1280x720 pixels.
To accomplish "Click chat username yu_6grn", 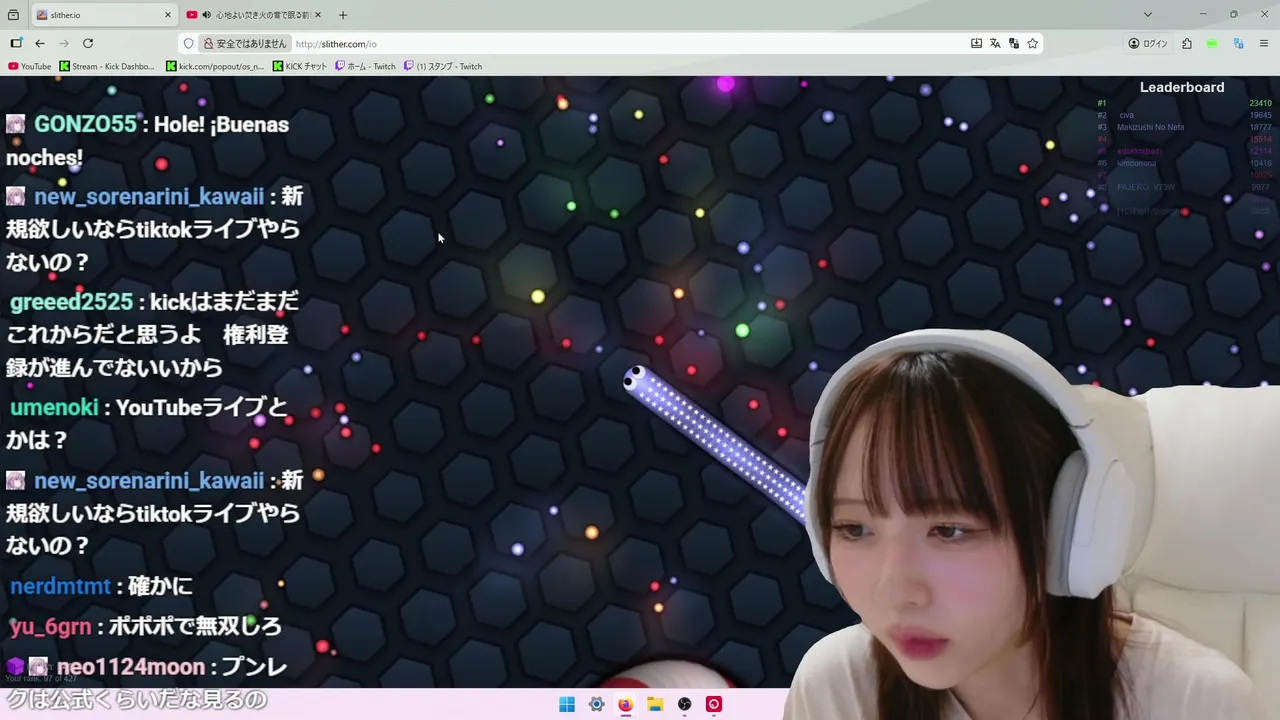I will (50, 627).
